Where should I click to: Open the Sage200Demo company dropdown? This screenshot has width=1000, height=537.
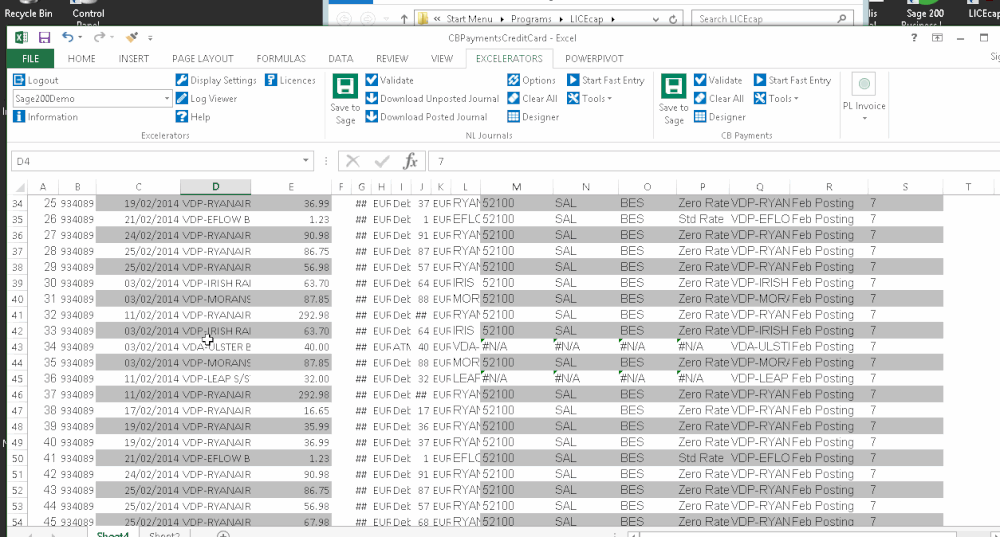pyautogui.click(x=166, y=99)
